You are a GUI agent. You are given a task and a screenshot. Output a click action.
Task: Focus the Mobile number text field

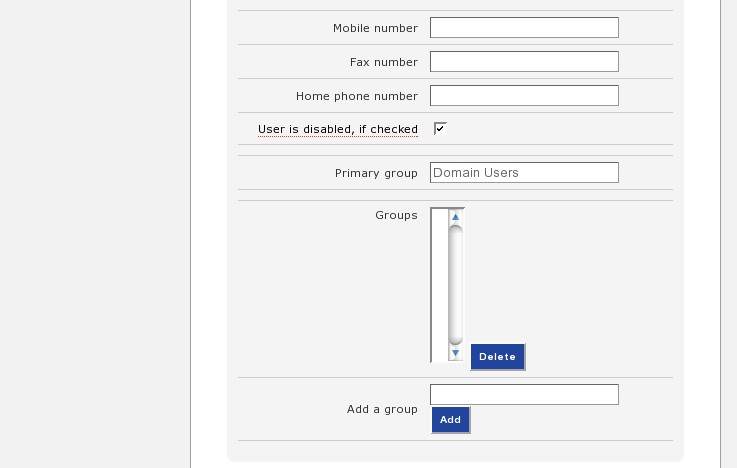coord(524,28)
